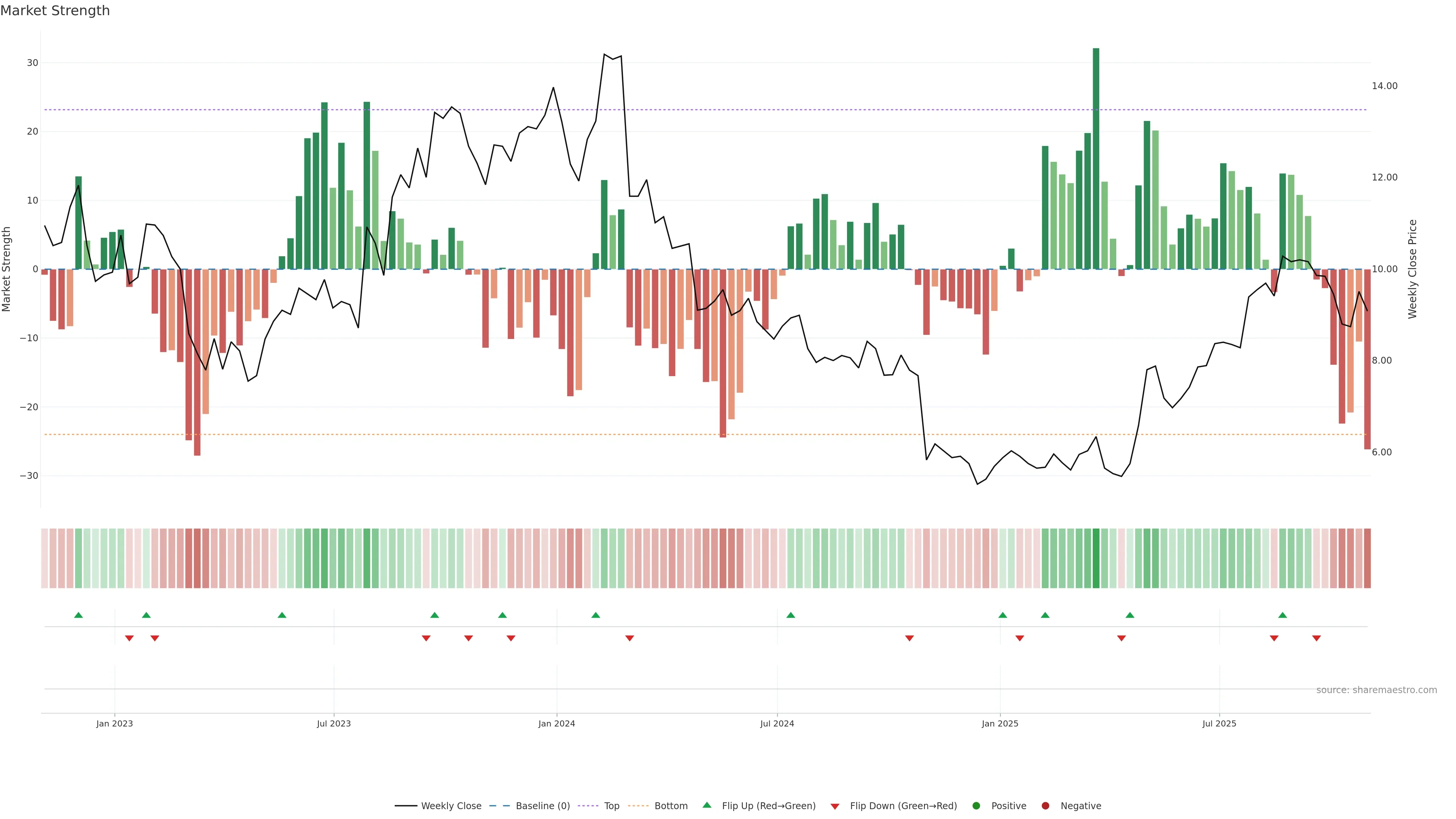The width and height of the screenshot is (1456, 819).
Task: Click first green flip-up triangle marker
Action: [78, 615]
